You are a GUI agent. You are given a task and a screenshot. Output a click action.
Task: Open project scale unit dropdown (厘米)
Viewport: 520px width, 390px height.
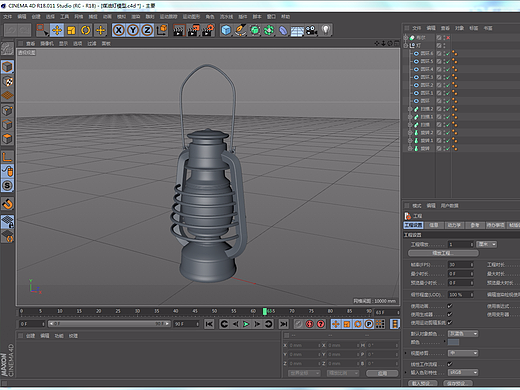487,244
